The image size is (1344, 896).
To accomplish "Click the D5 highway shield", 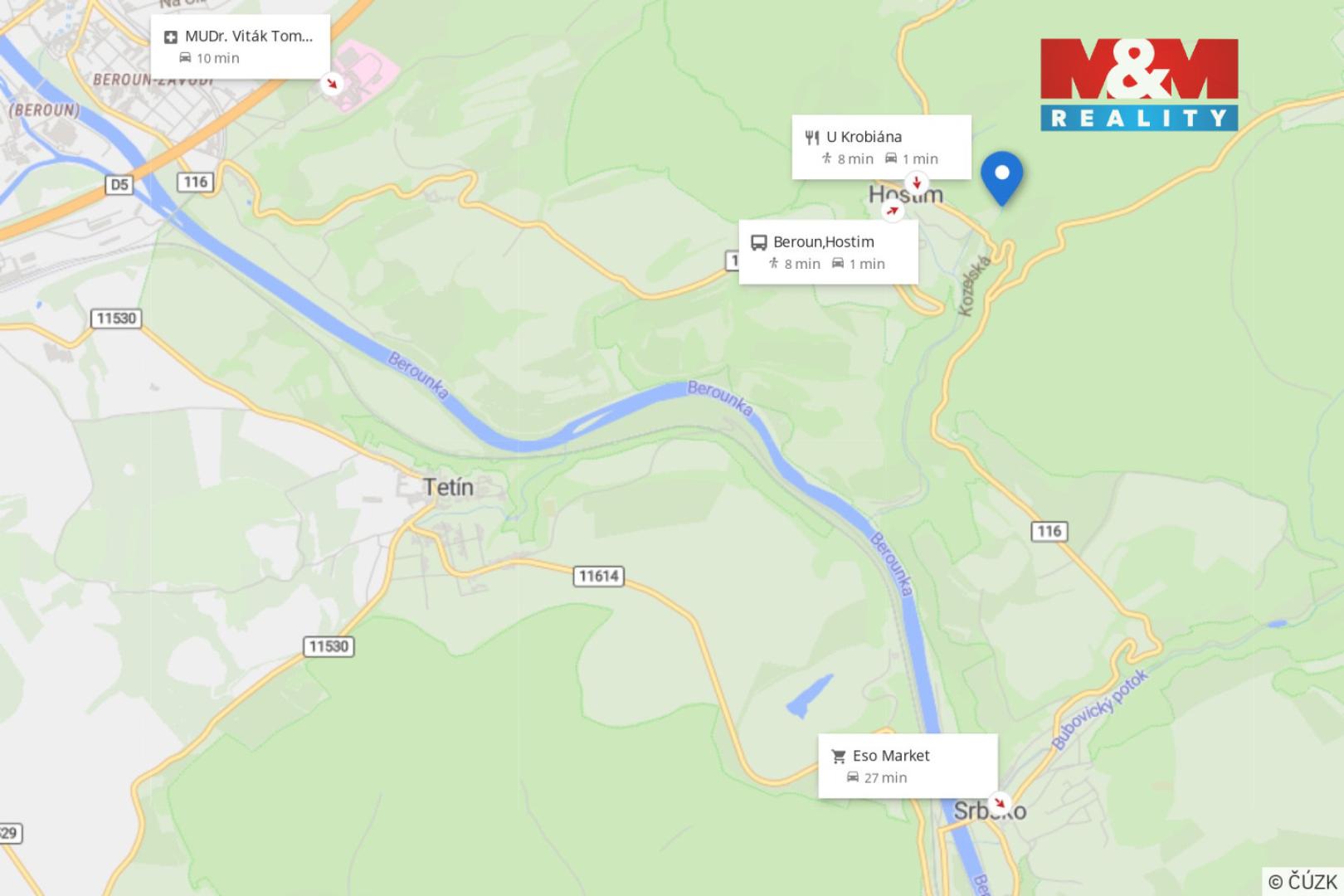I will pos(119,184).
